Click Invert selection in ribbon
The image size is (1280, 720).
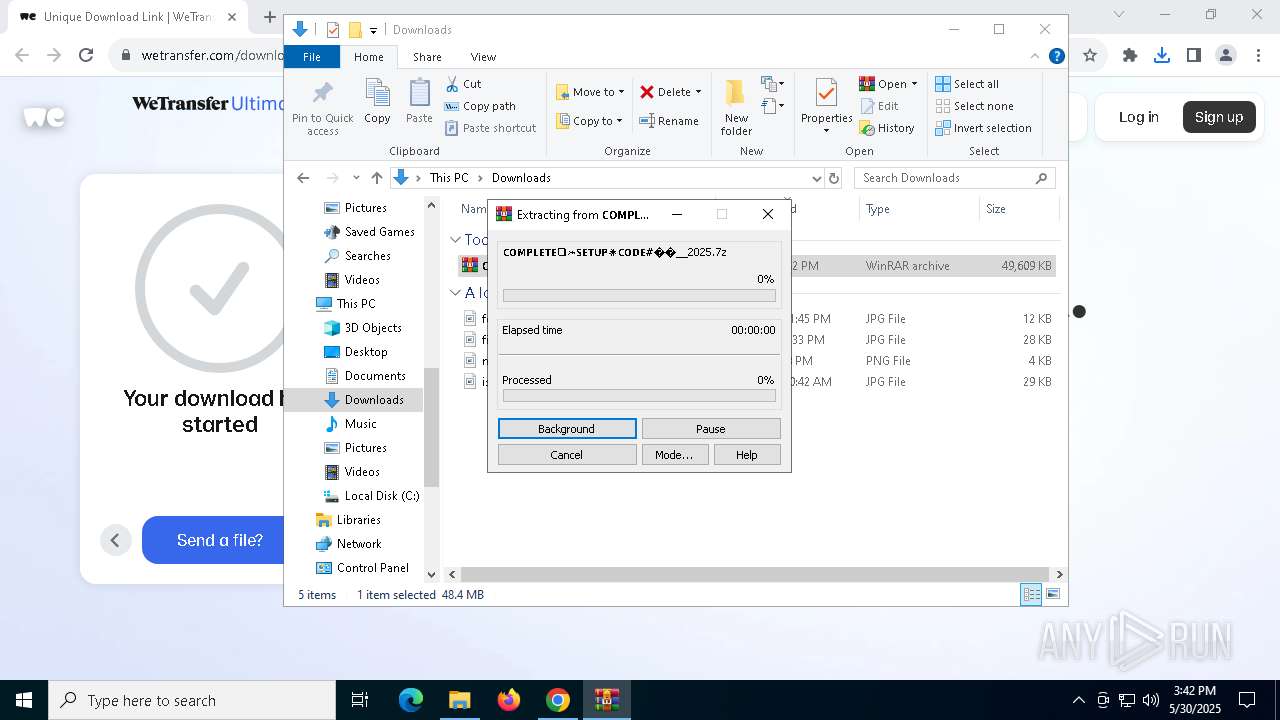983,128
